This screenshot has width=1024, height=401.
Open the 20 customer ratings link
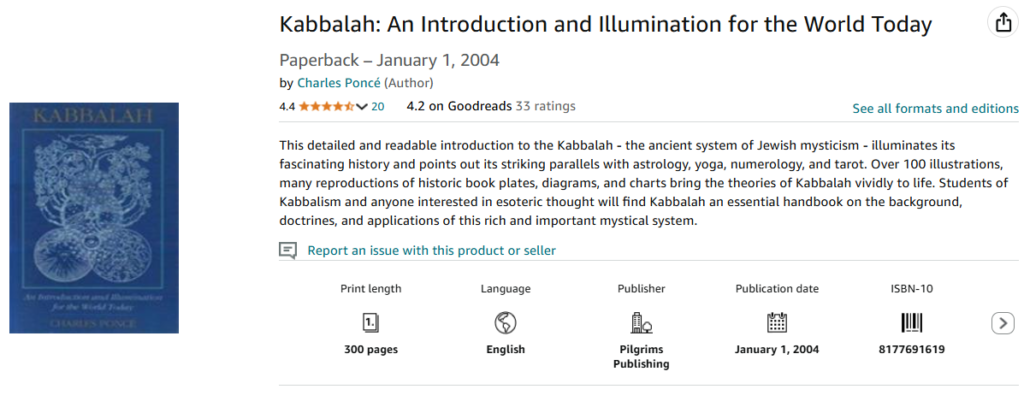(377, 106)
